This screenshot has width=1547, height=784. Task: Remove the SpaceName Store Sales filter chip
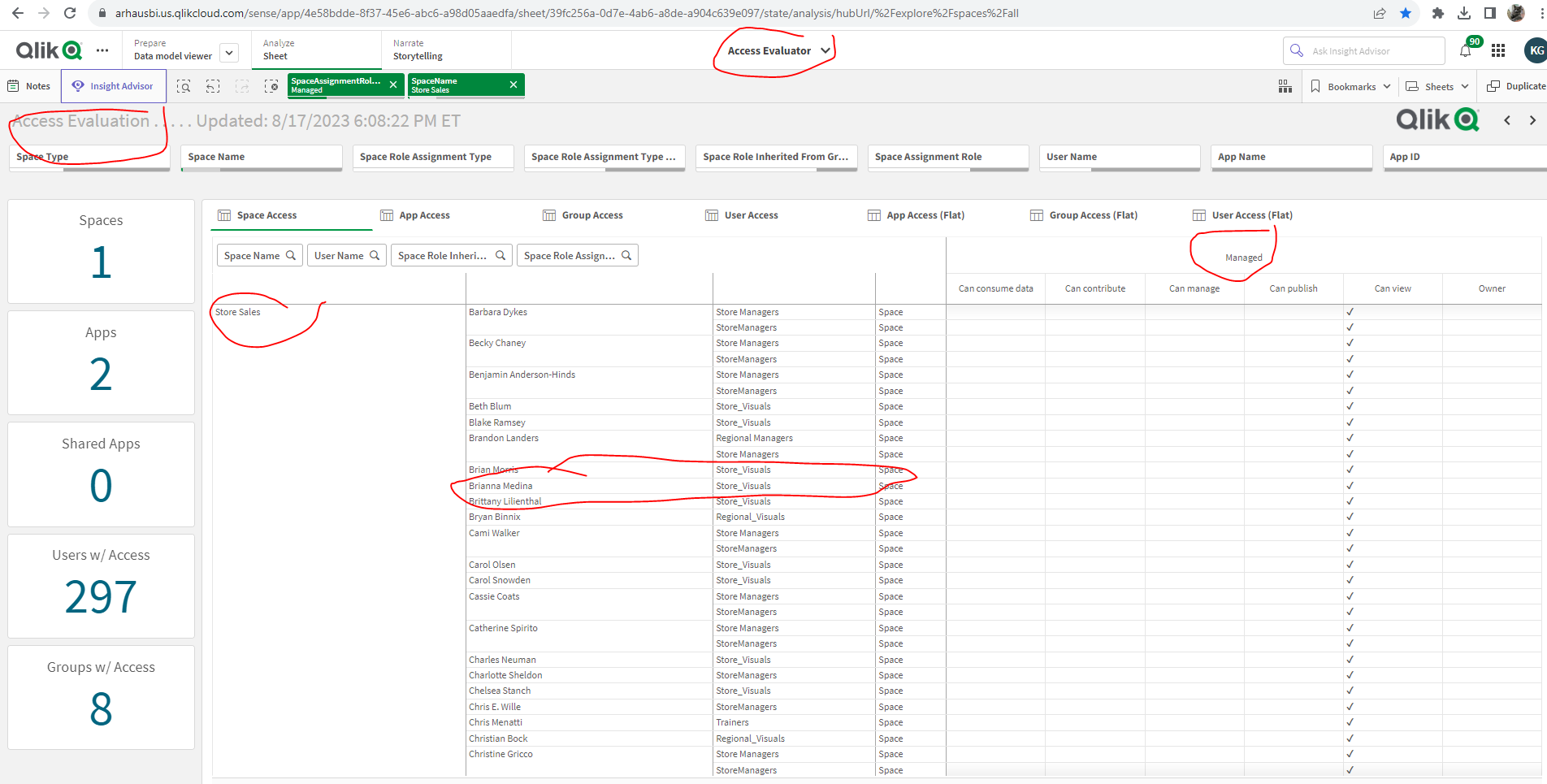click(513, 83)
